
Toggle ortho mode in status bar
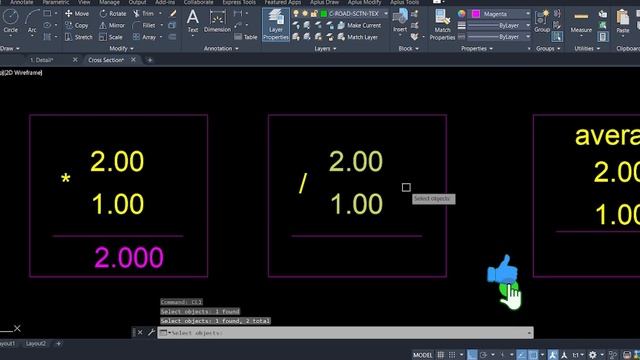[472, 355]
